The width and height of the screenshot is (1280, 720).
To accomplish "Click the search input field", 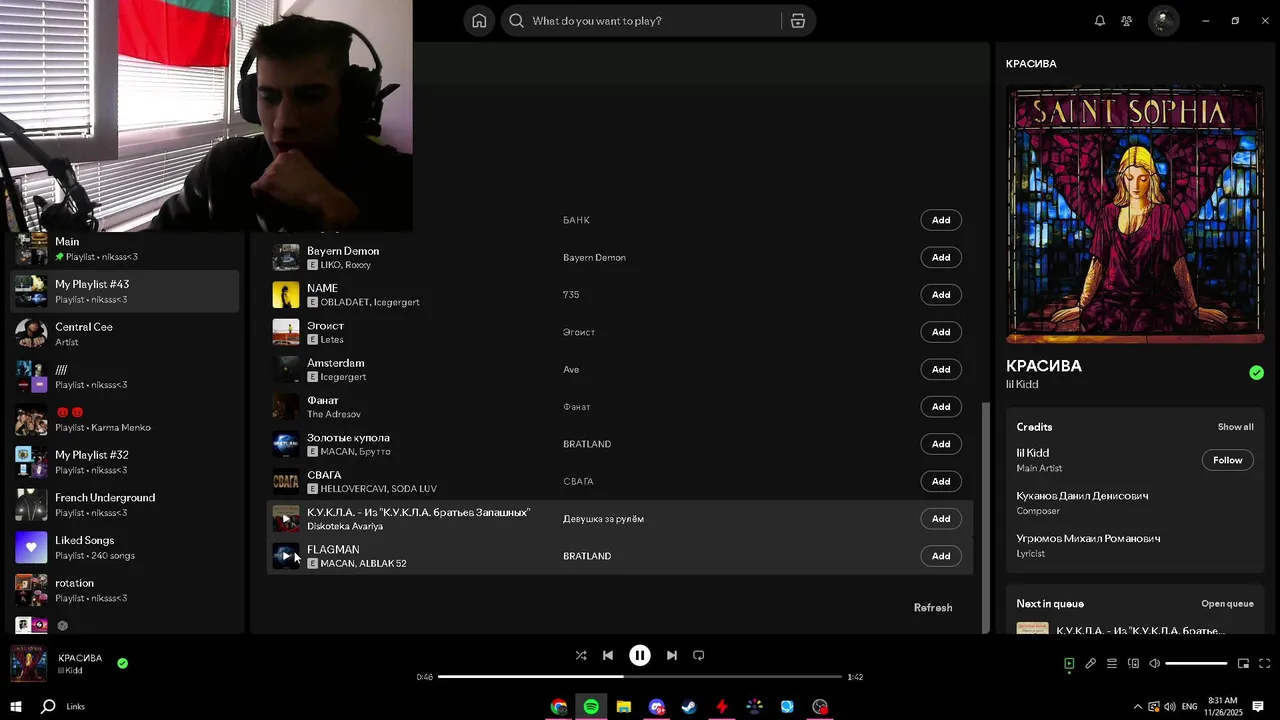I will [x=652, y=21].
